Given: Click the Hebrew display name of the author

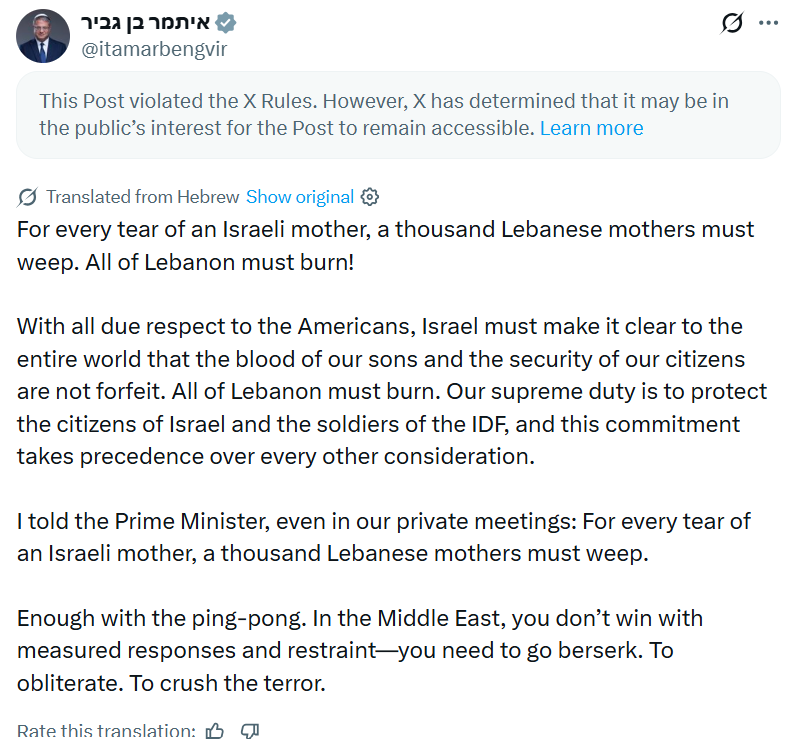Looking at the screenshot, I should click(x=146, y=23).
